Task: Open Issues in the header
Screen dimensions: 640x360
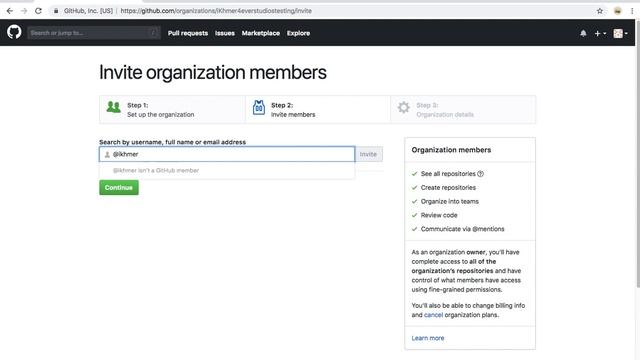Action: point(225,33)
